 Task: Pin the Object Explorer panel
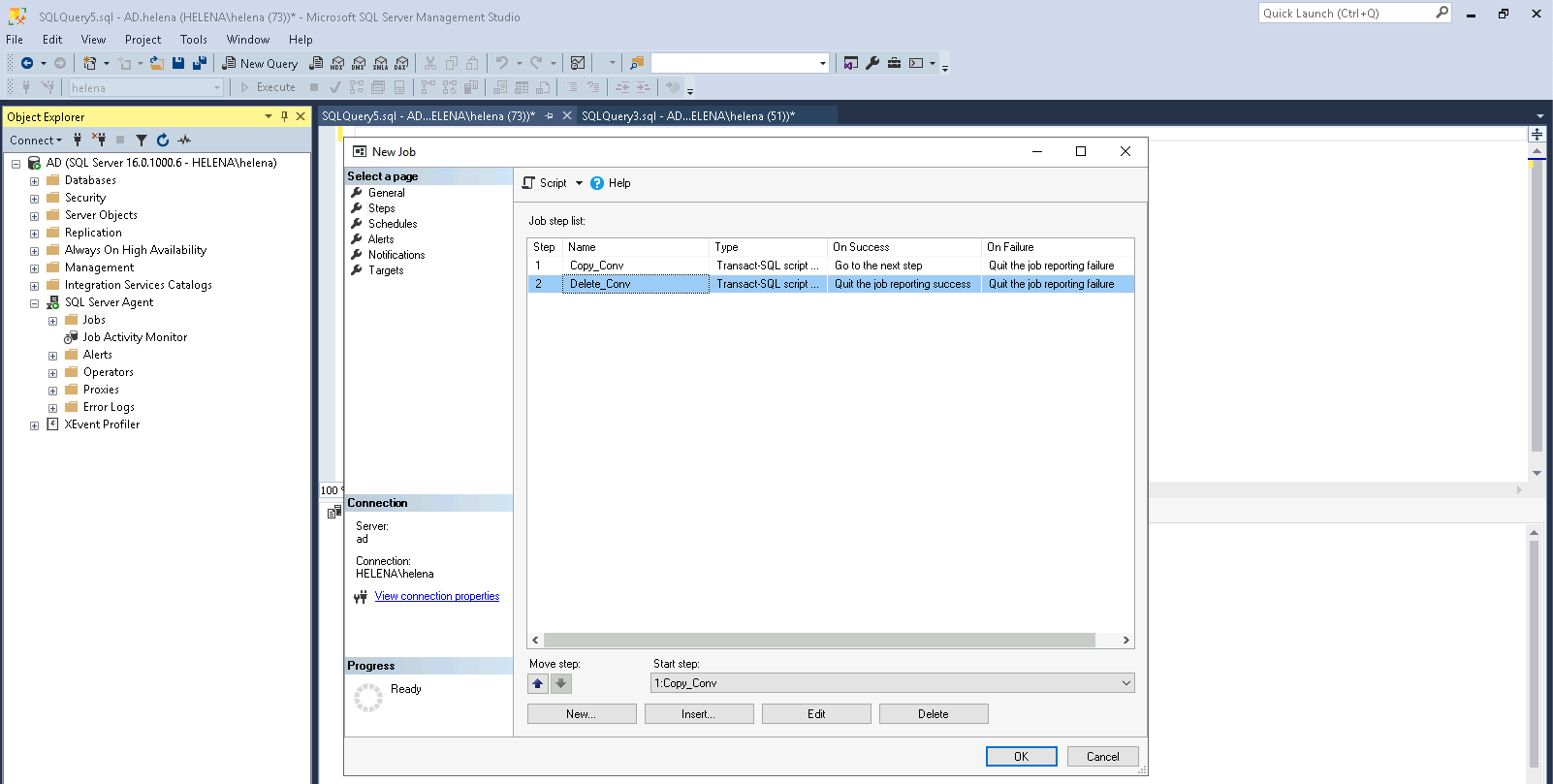pos(284,116)
